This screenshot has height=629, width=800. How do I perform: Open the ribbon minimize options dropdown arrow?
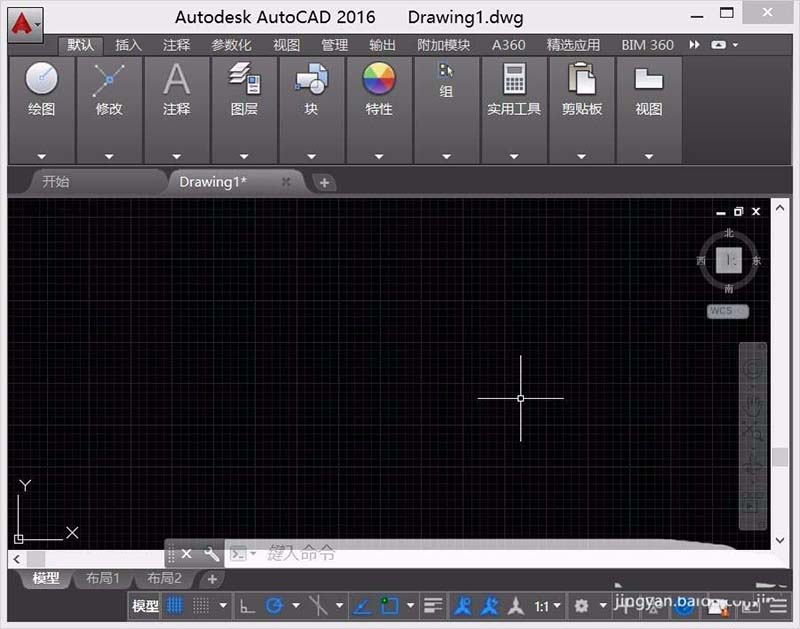point(735,45)
